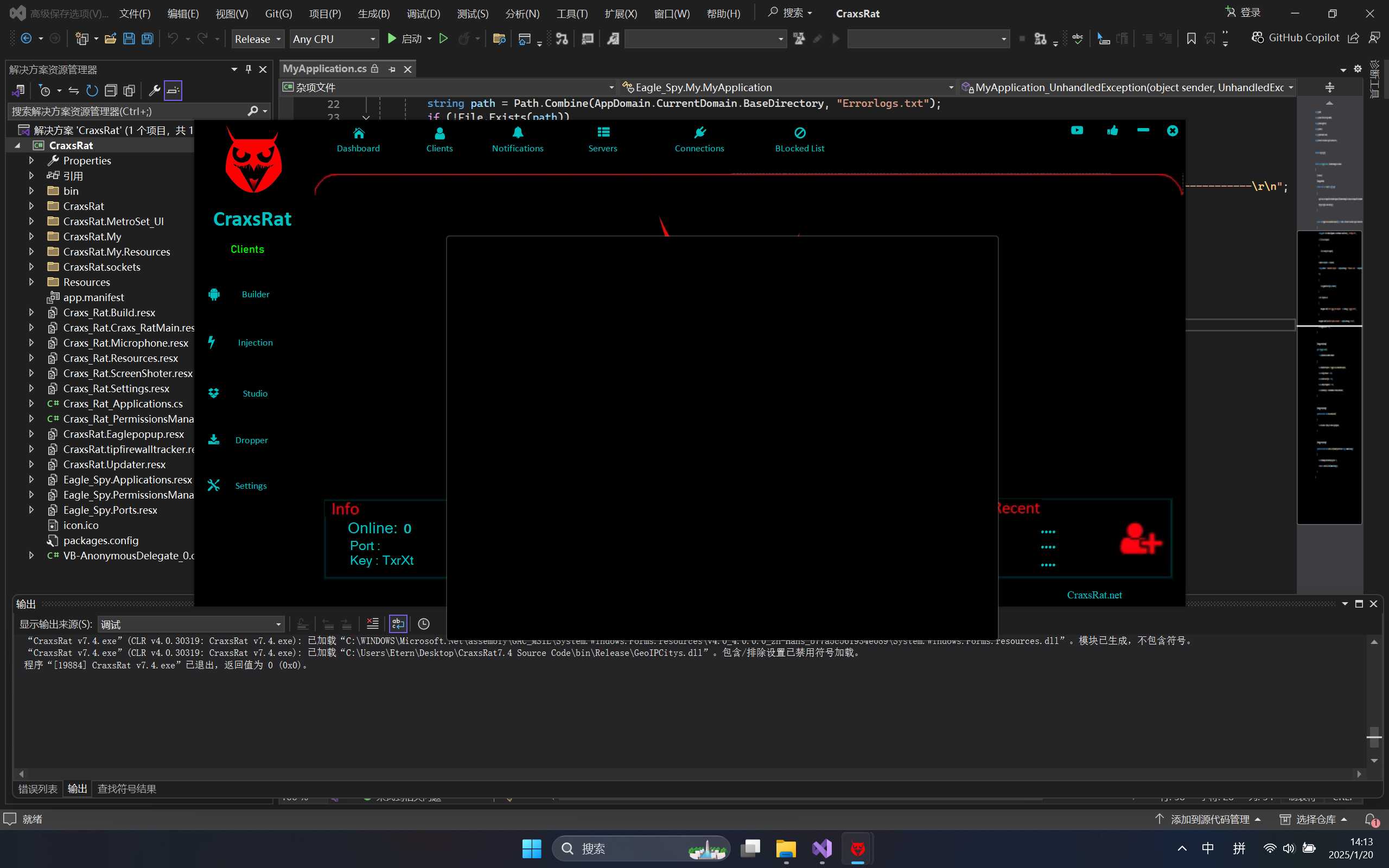
Task: Toggle output timestamps clock button
Action: tap(424, 624)
